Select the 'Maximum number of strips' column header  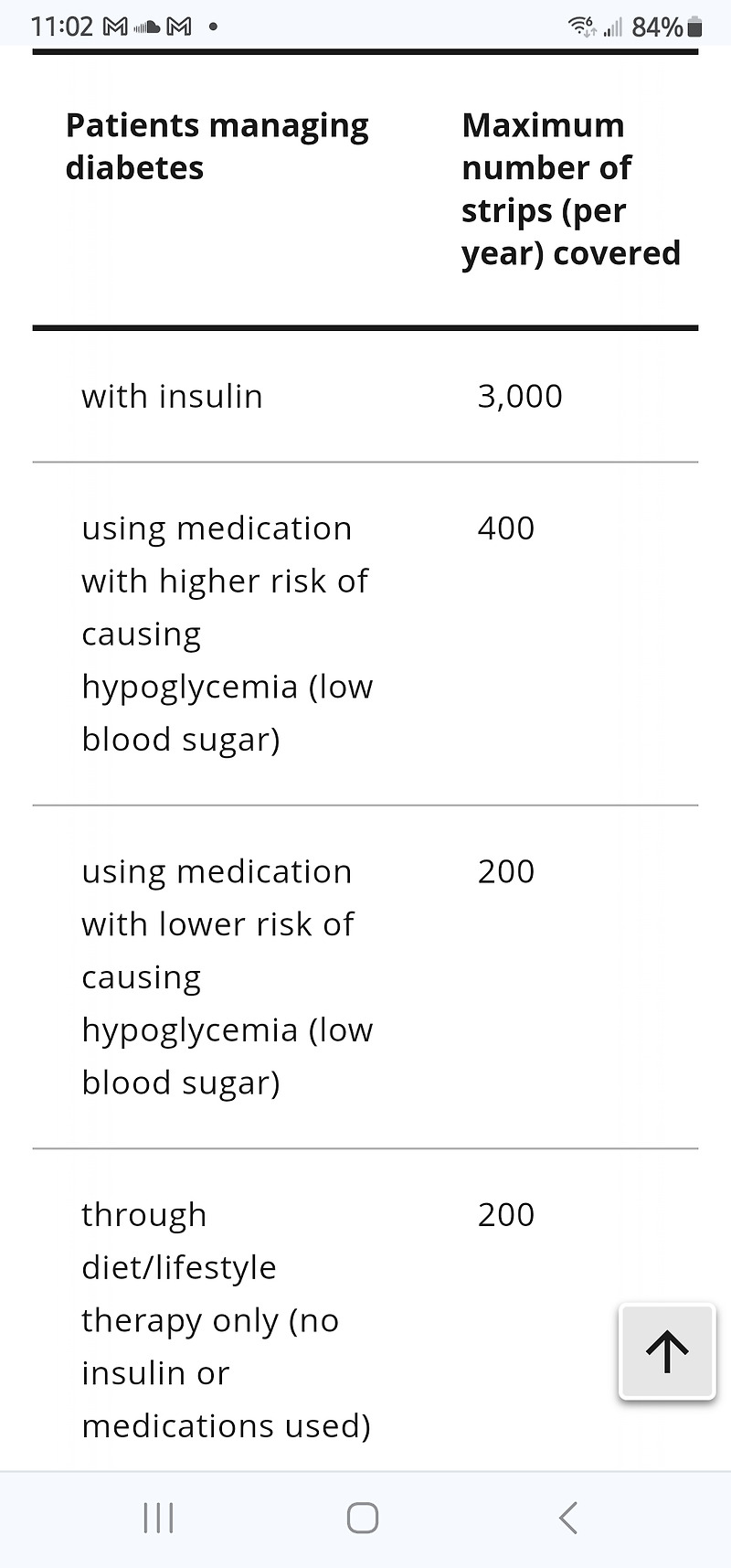571,189
